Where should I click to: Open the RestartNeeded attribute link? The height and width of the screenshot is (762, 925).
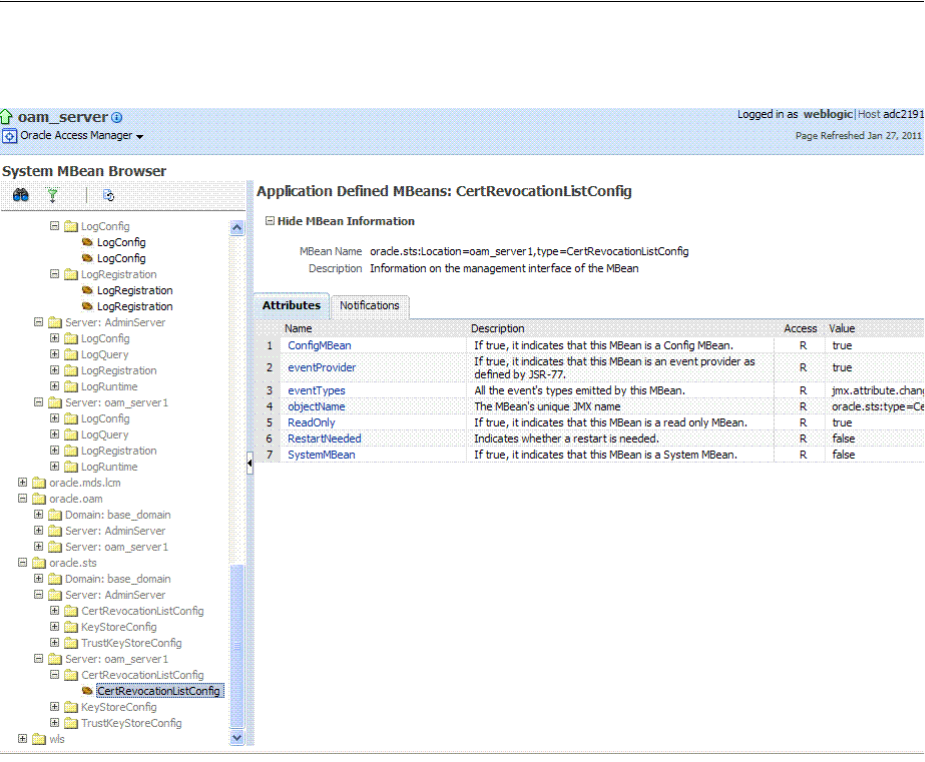tap(324, 439)
